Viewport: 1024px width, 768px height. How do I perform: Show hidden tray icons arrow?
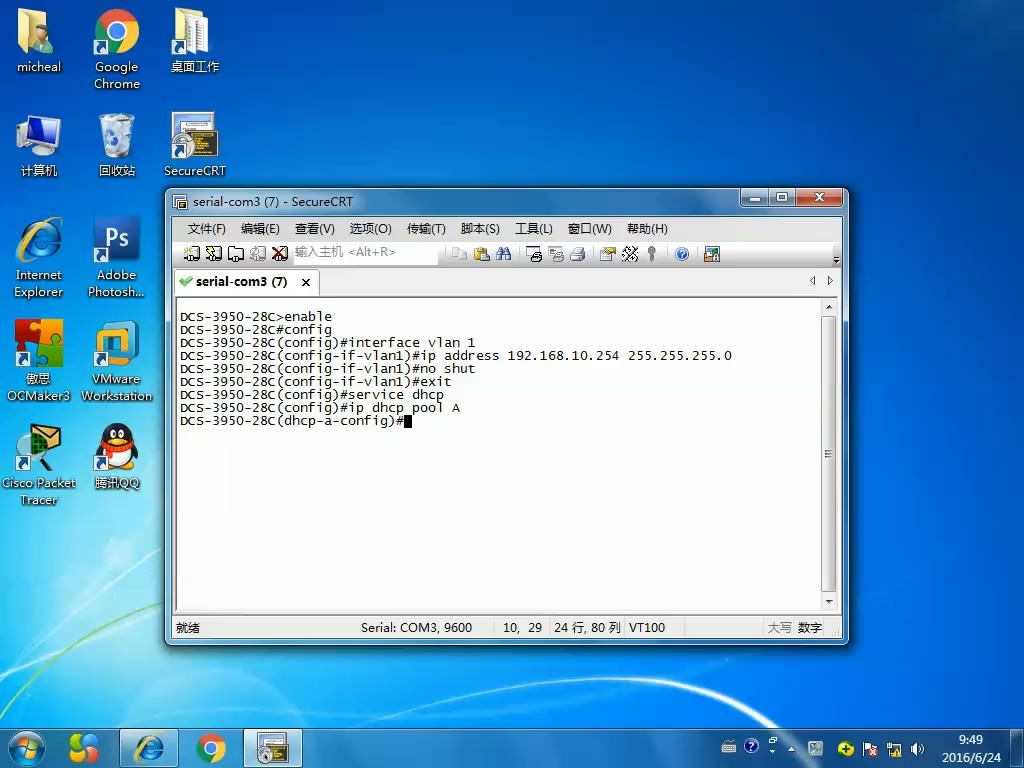coord(792,749)
